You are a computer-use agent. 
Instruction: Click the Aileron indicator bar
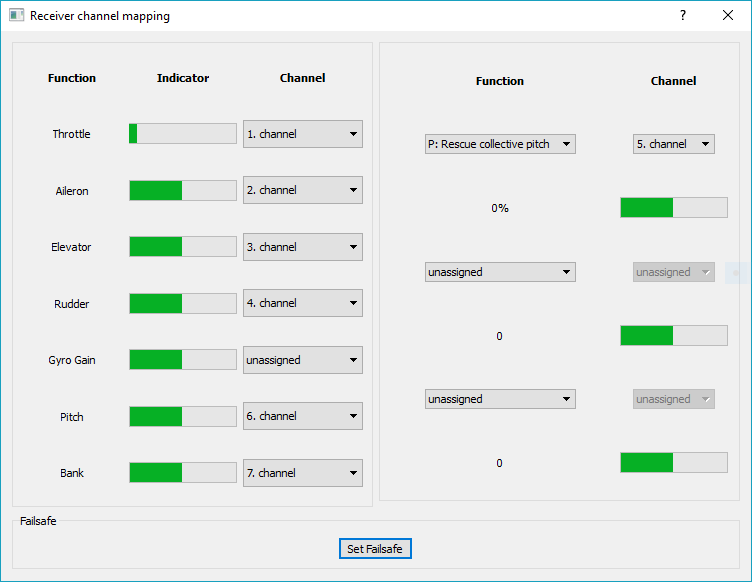[x=183, y=190]
